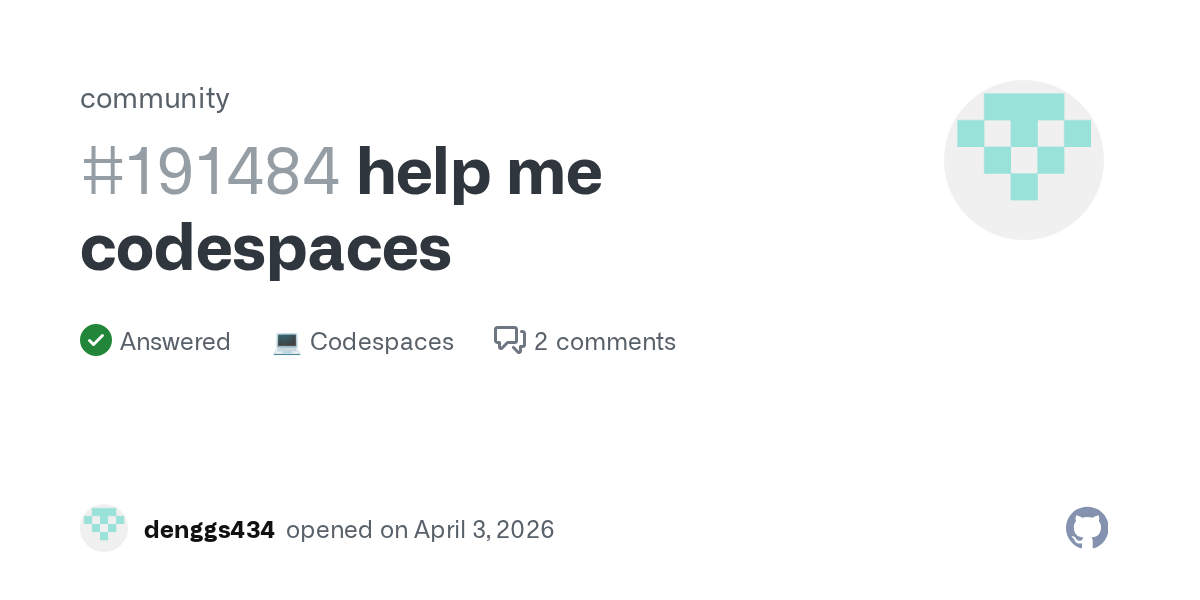
Task: Click the comments speech bubble icon
Action: (x=510, y=341)
